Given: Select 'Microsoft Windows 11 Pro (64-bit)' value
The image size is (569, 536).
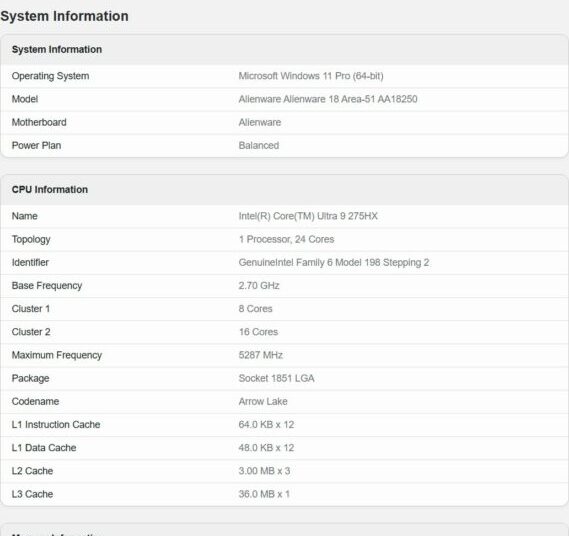Looking at the screenshot, I should [311, 76].
